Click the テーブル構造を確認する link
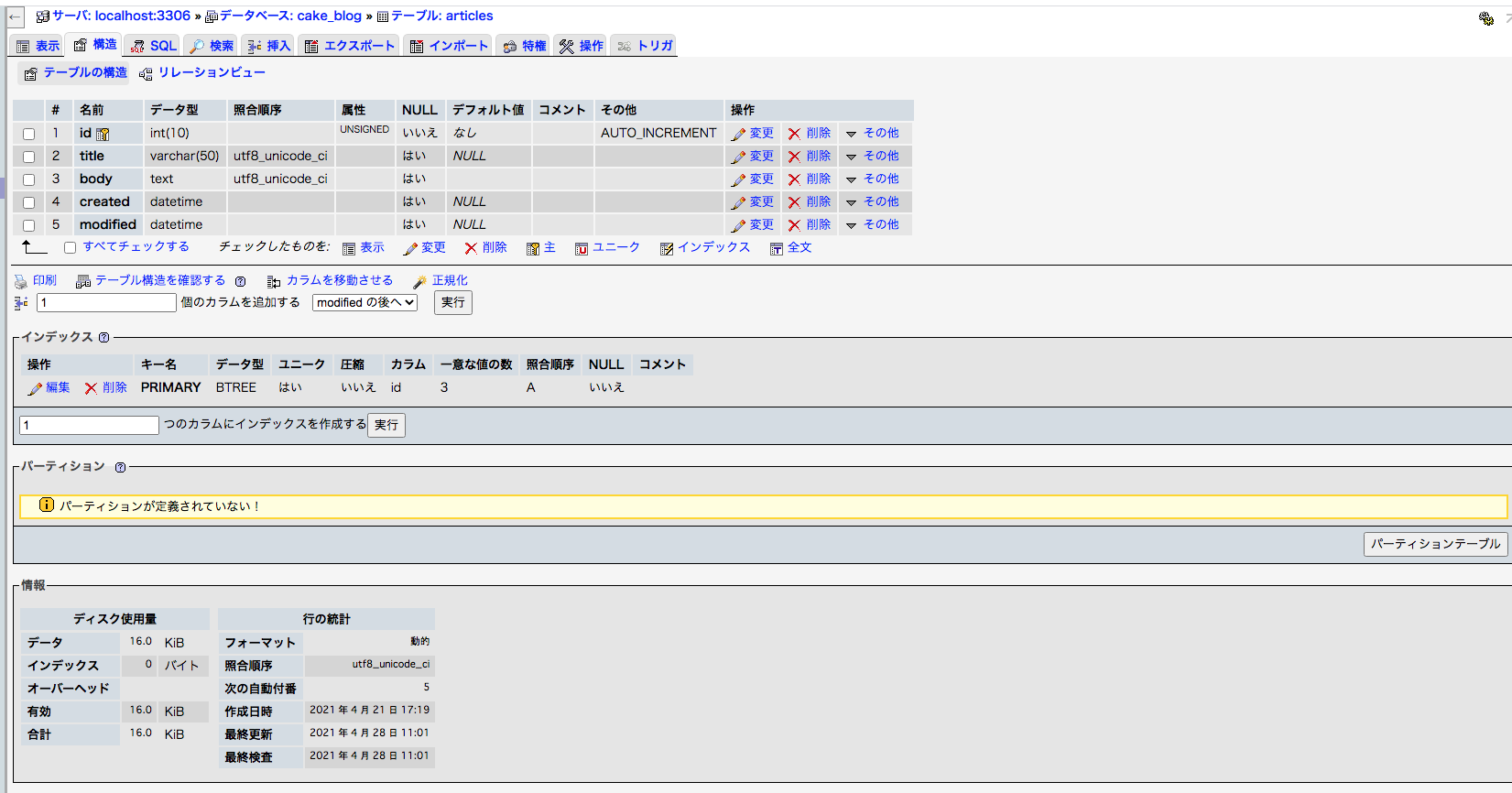Image resolution: width=1512 pixels, height=793 pixels. point(160,280)
